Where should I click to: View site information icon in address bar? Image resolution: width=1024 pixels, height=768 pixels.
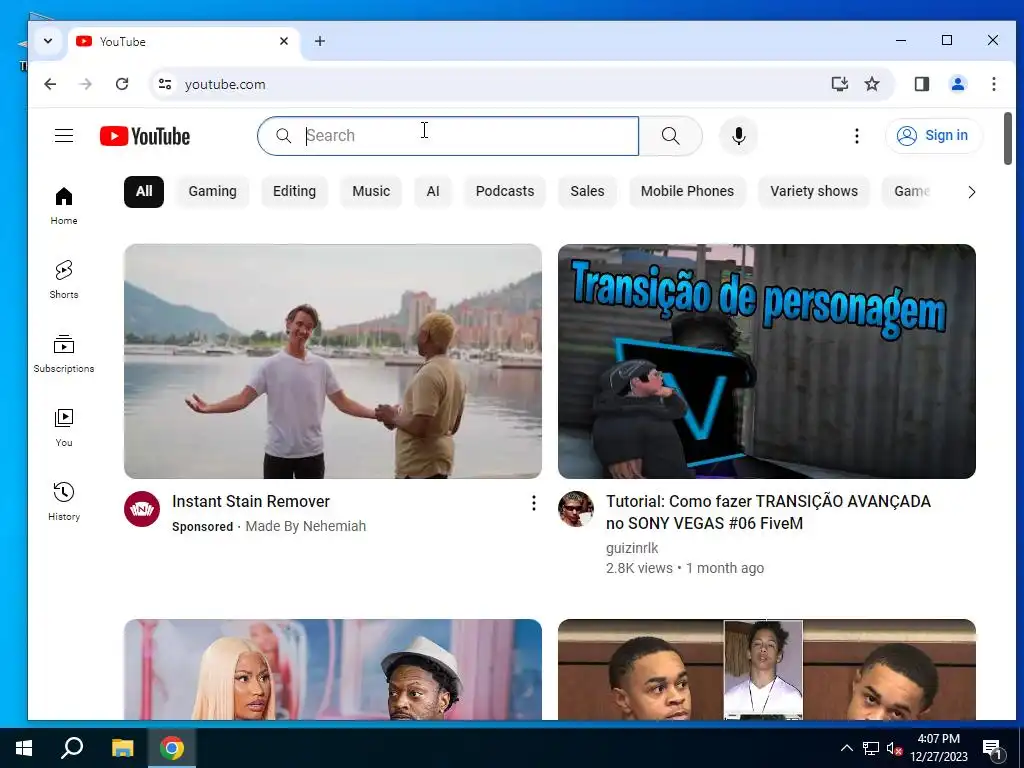click(165, 84)
